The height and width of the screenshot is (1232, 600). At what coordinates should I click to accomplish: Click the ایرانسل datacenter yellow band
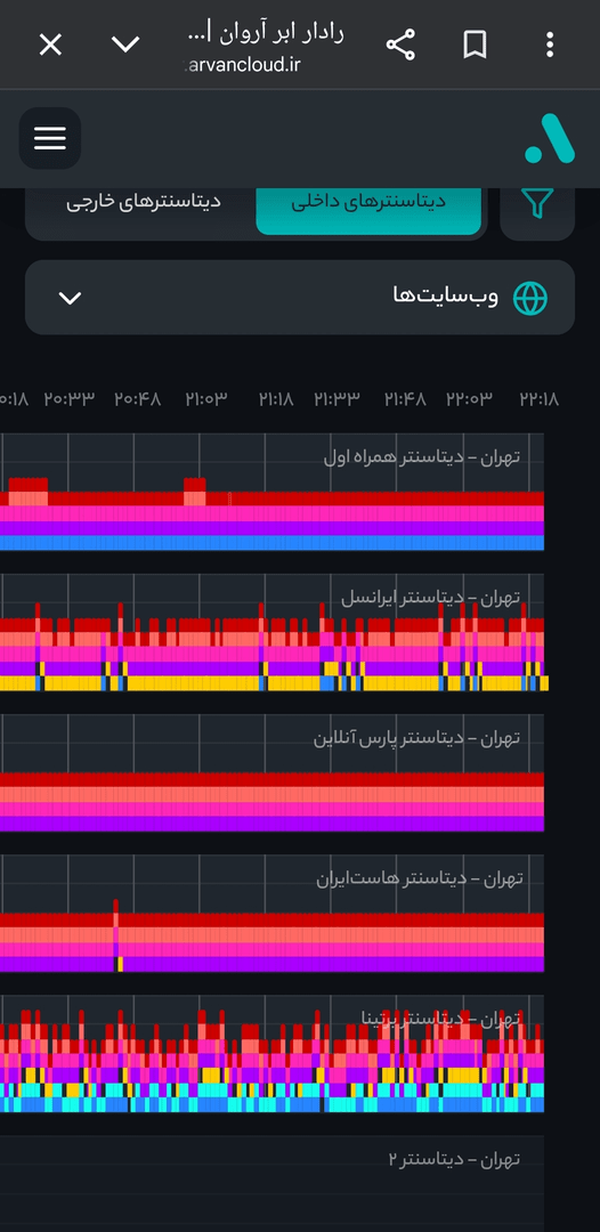click(272, 684)
